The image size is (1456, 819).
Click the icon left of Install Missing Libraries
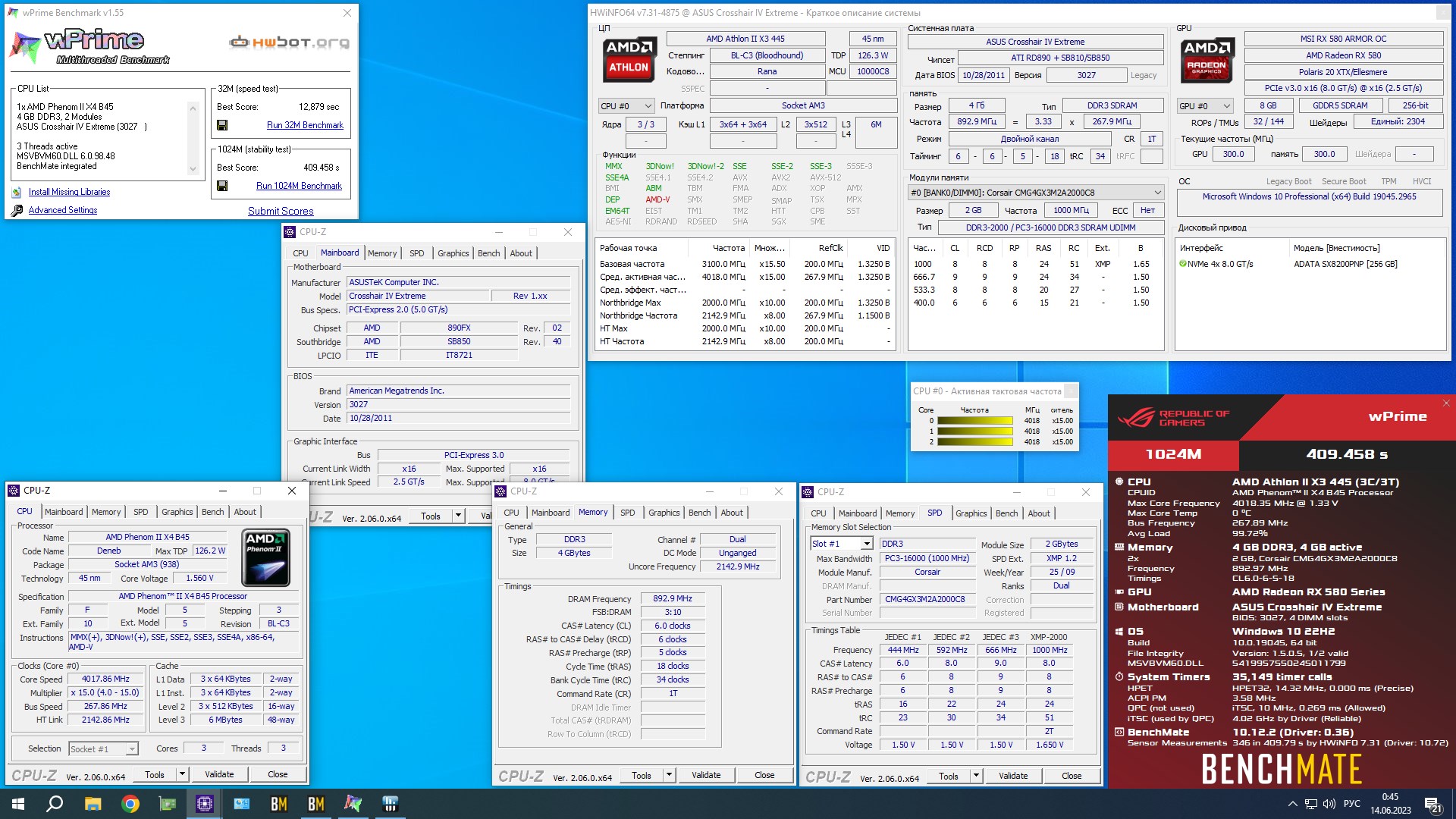pos(17,192)
